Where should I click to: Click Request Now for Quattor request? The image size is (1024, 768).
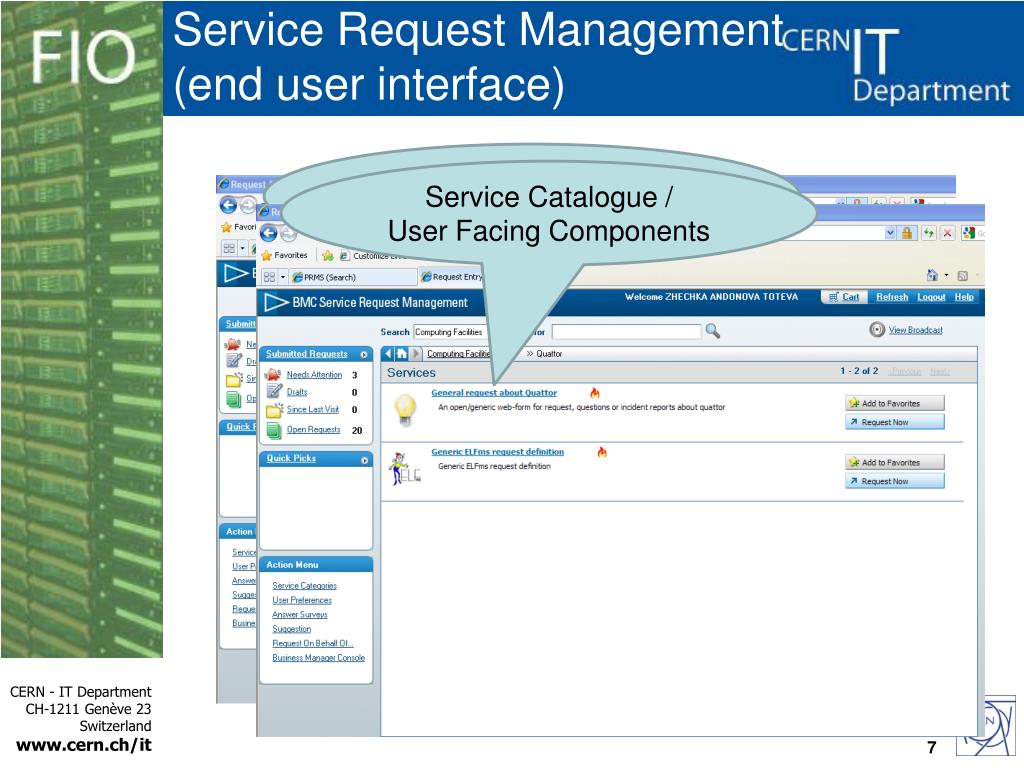click(894, 423)
